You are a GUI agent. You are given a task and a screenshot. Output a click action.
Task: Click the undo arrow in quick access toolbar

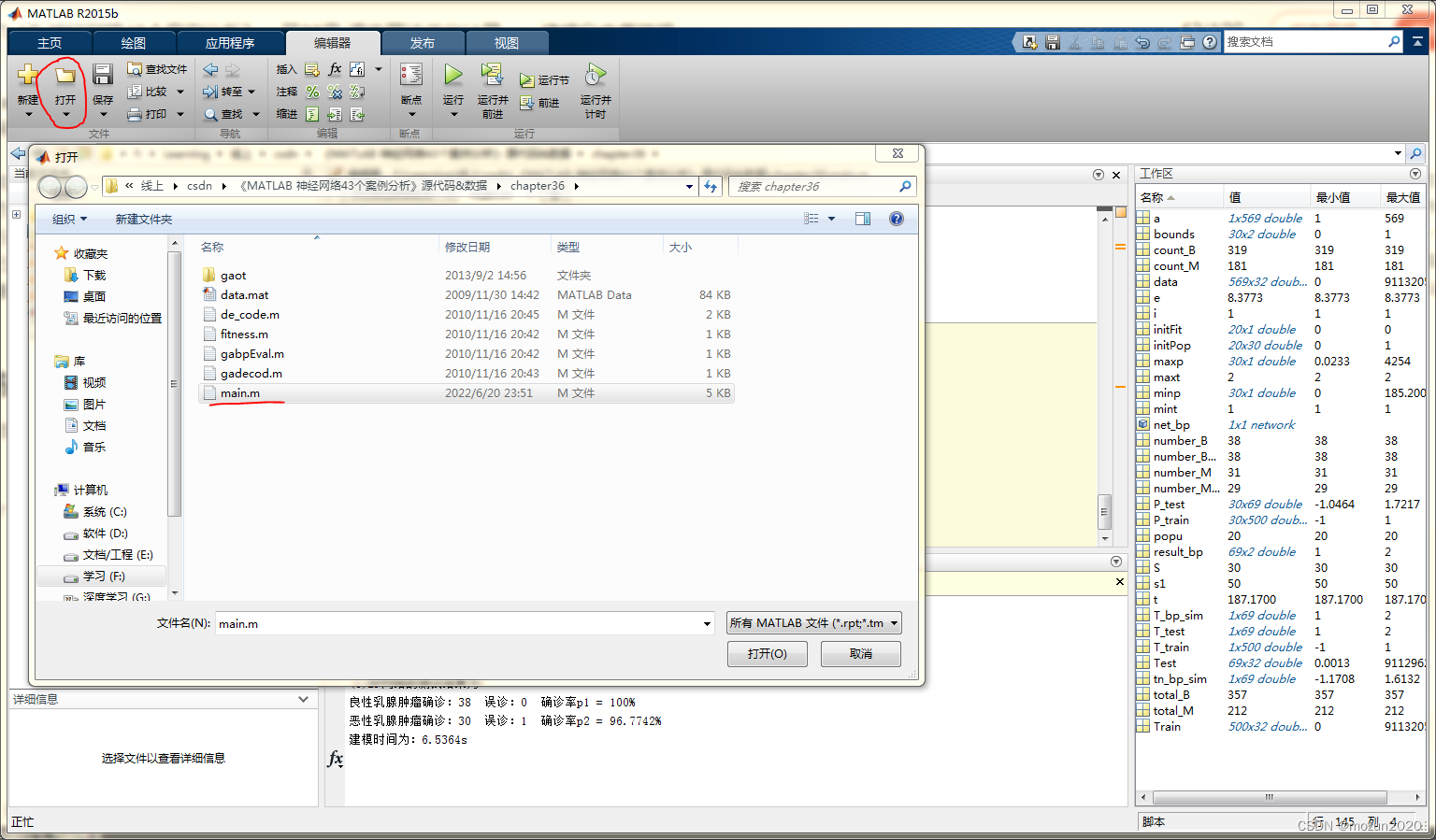pyautogui.click(x=1142, y=42)
